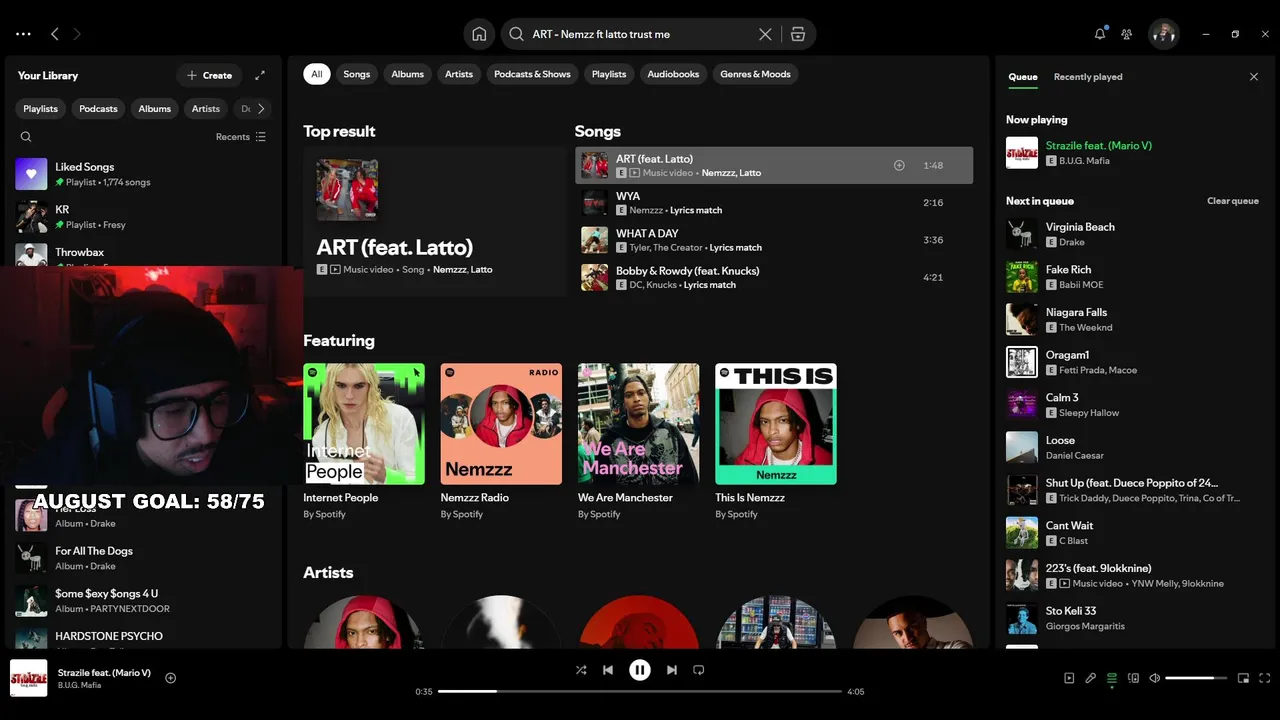
Task: Open the Friend Activity icon
Action: (1126, 34)
